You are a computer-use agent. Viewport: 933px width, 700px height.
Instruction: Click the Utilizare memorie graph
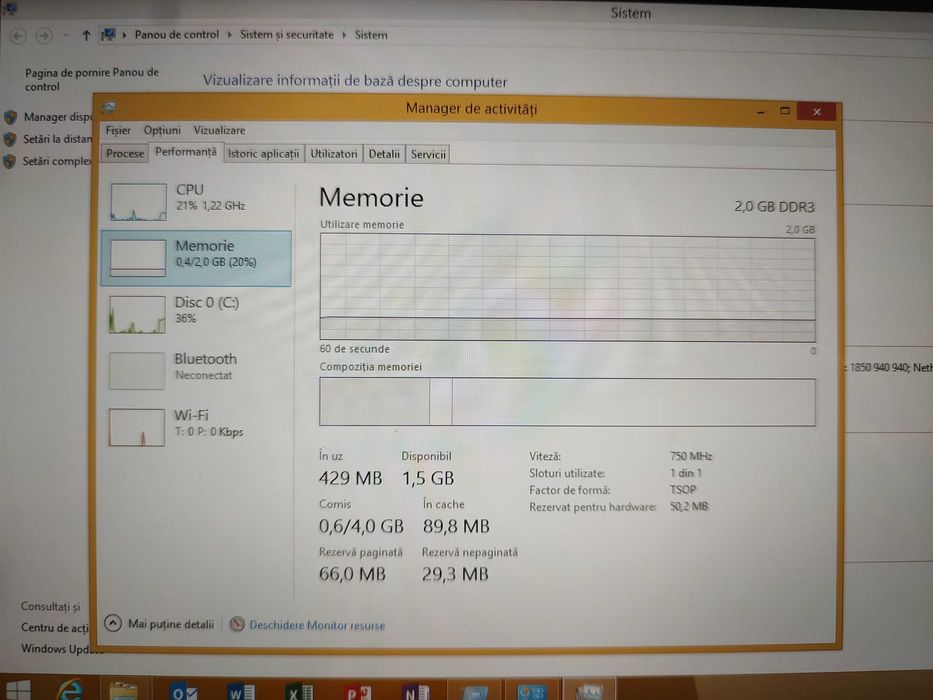coord(567,288)
